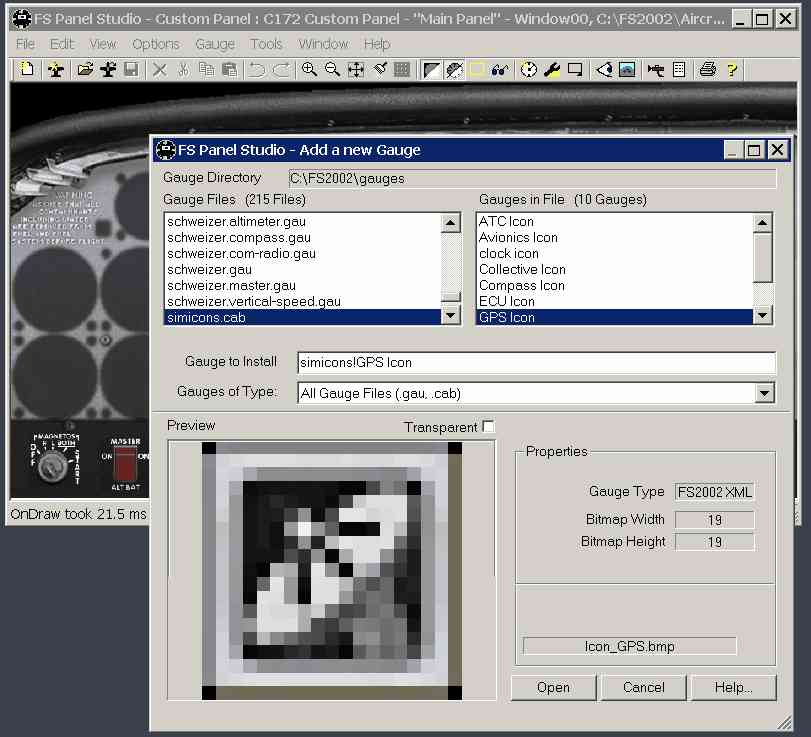
Task: Open the Edit menu
Action: point(62,44)
